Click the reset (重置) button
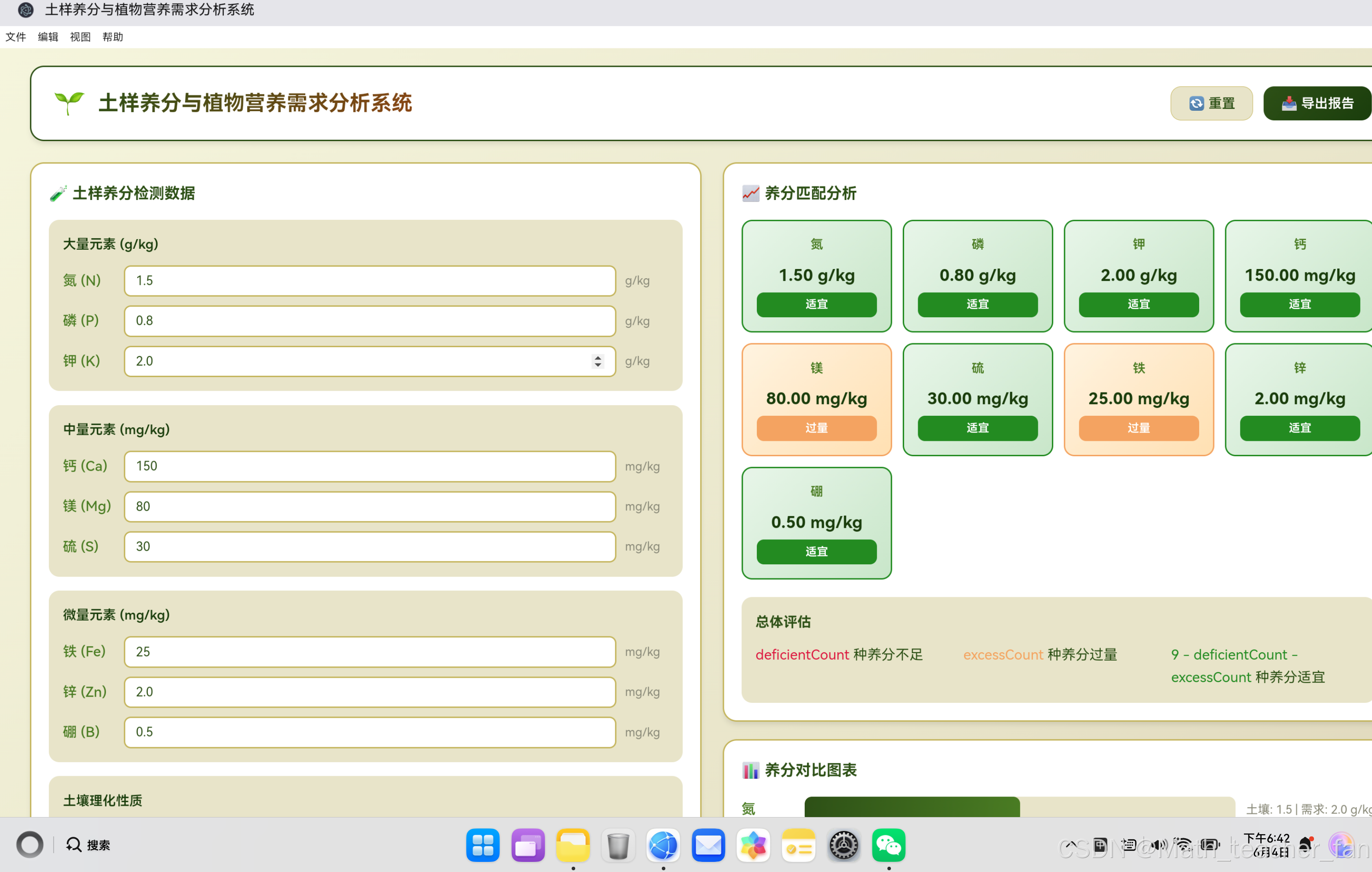The image size is (1372, 872). 1211,103
